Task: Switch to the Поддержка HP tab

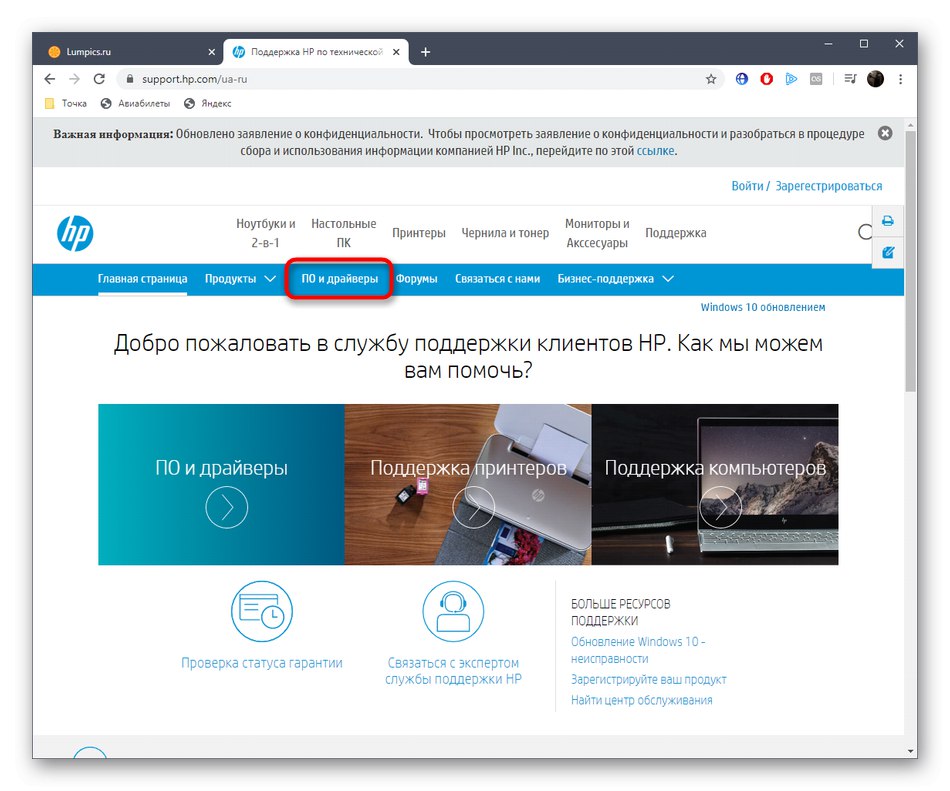Action: (x=316, y=52)
